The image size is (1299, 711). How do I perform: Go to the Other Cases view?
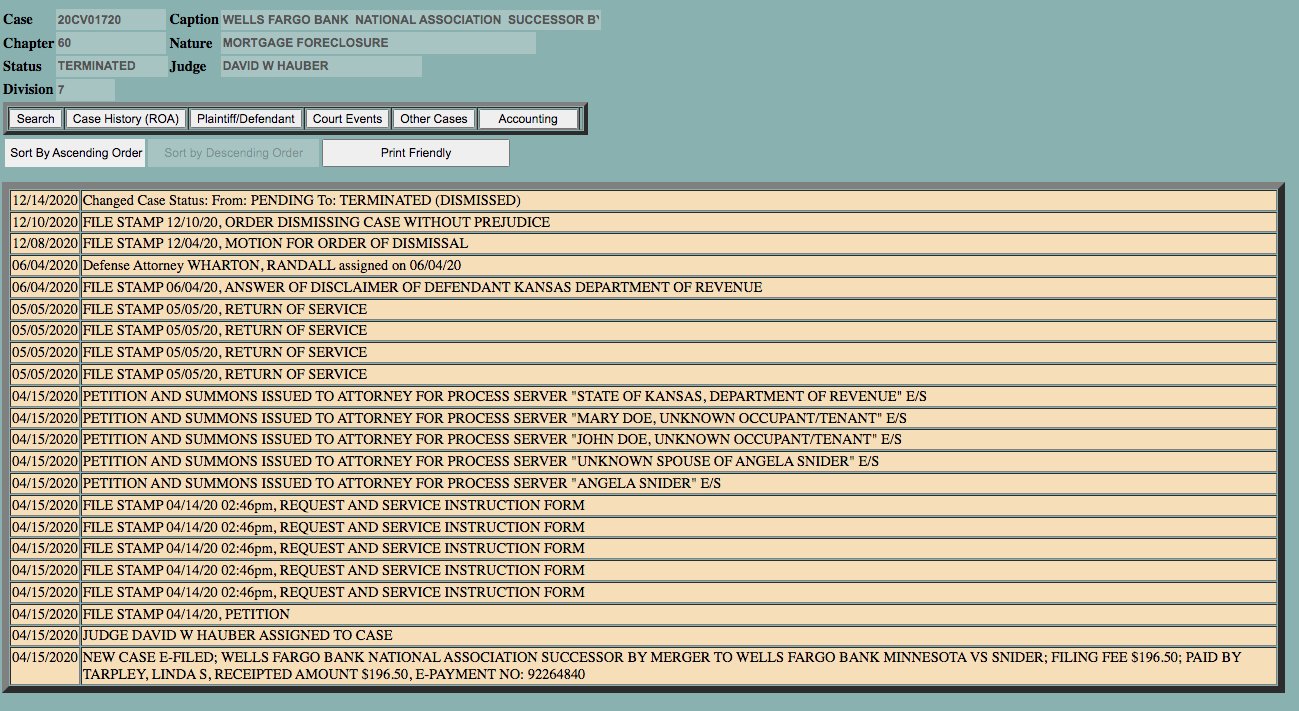click(x=434, y=119)
